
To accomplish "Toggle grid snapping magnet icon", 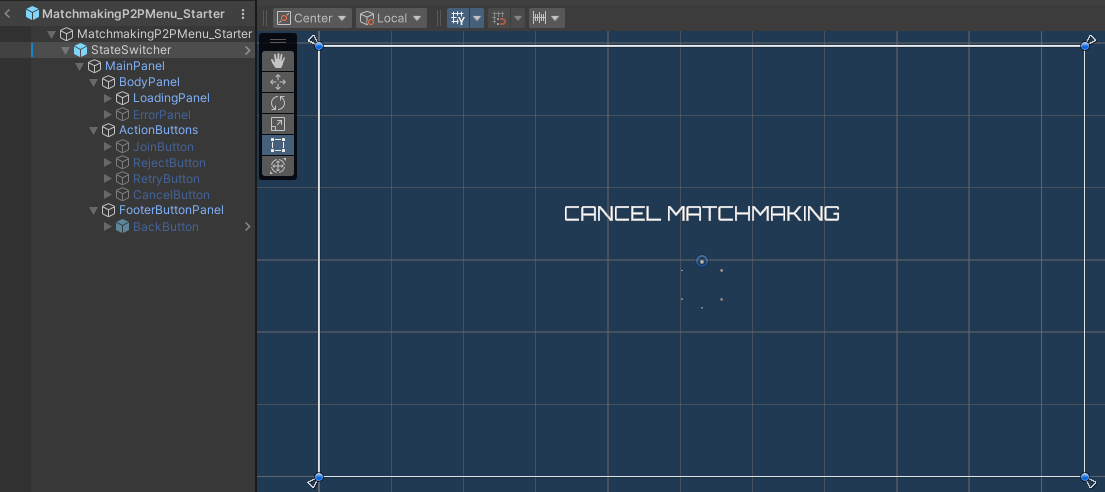I will pos(499,18).
